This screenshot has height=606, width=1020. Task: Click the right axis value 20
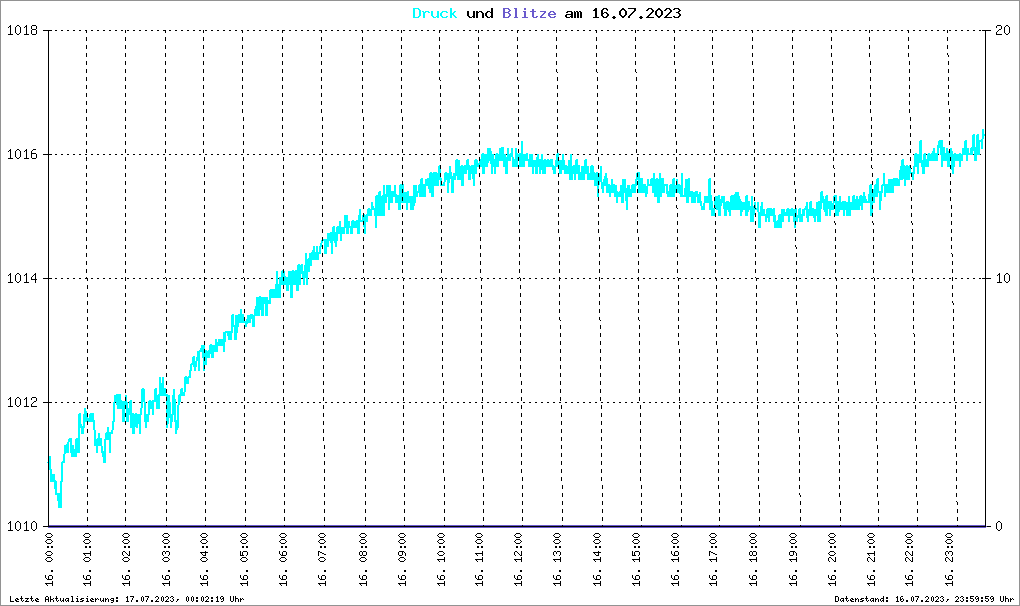(1003, 31)
